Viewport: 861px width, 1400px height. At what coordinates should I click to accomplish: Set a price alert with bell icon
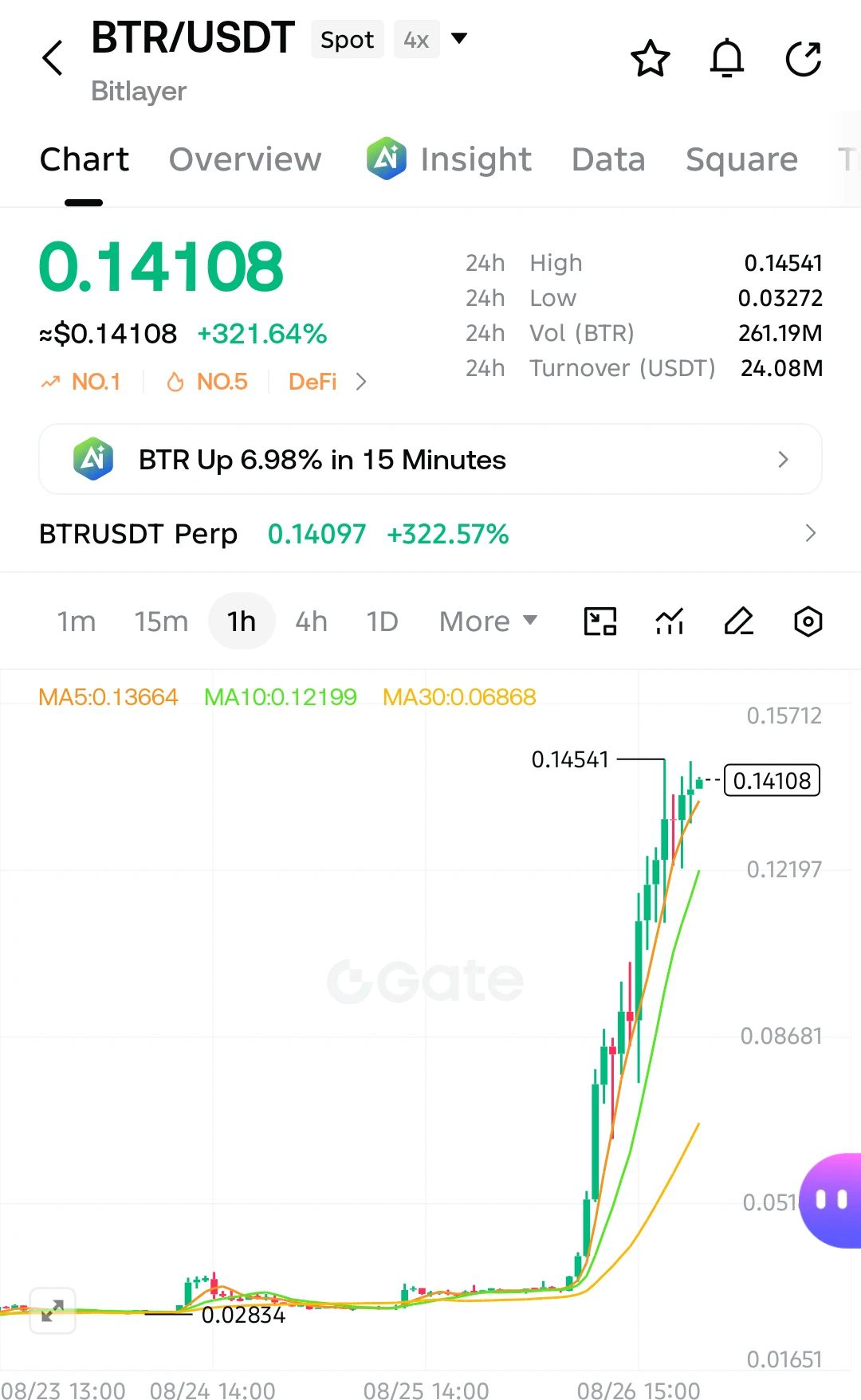pyautogui.click(x=727, y=58)
